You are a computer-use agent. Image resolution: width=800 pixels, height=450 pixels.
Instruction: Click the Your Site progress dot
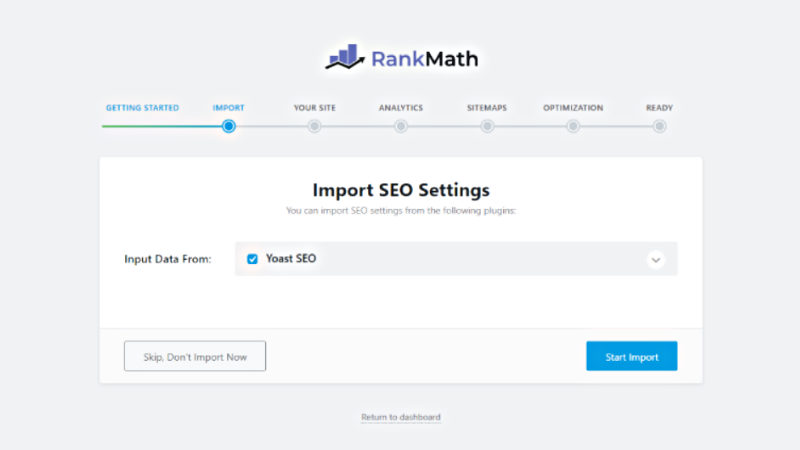(x=314, y=126)
